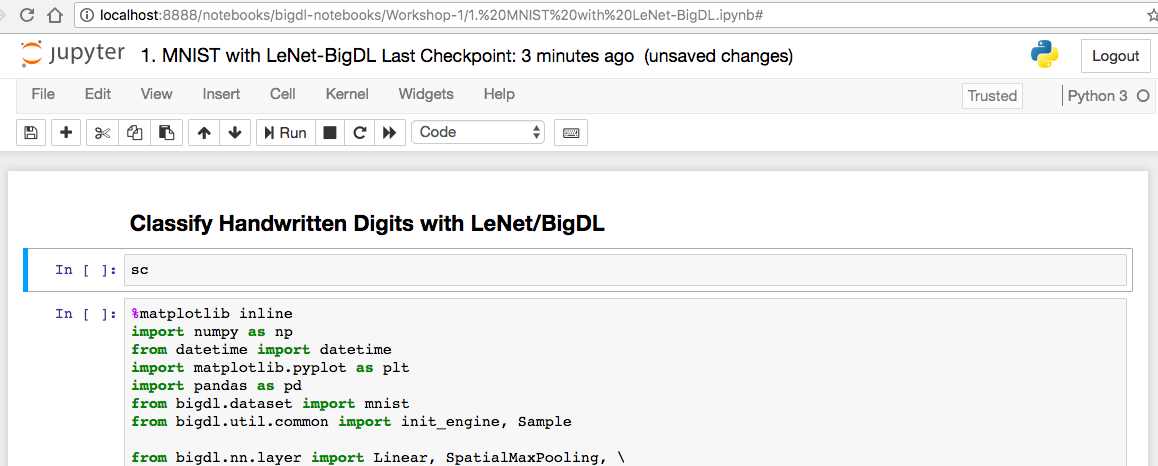This screenshot has width=1158, height=466.
Task: Click heading 'Classify Handwritten Digits with LeNet/BigDL'
Action: [367, 224]
